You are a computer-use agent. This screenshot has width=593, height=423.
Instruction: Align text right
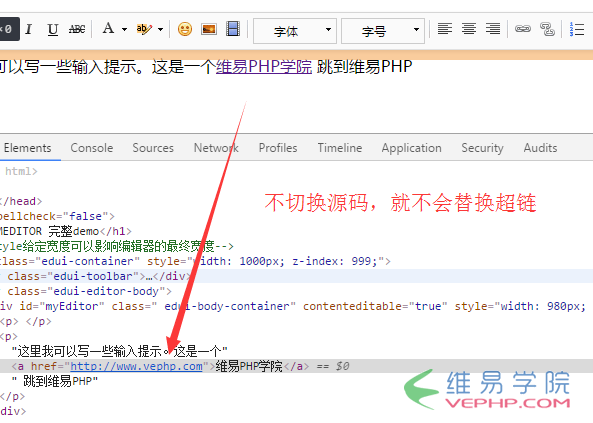tap(493, 29)
